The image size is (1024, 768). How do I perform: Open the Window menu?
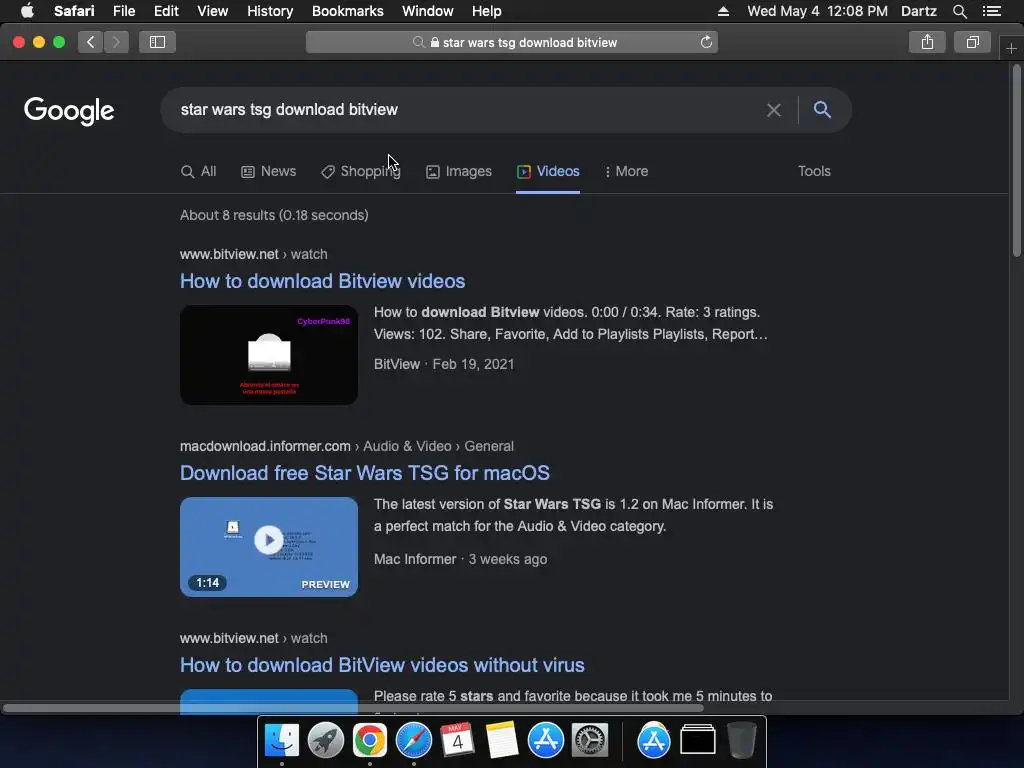427,11
